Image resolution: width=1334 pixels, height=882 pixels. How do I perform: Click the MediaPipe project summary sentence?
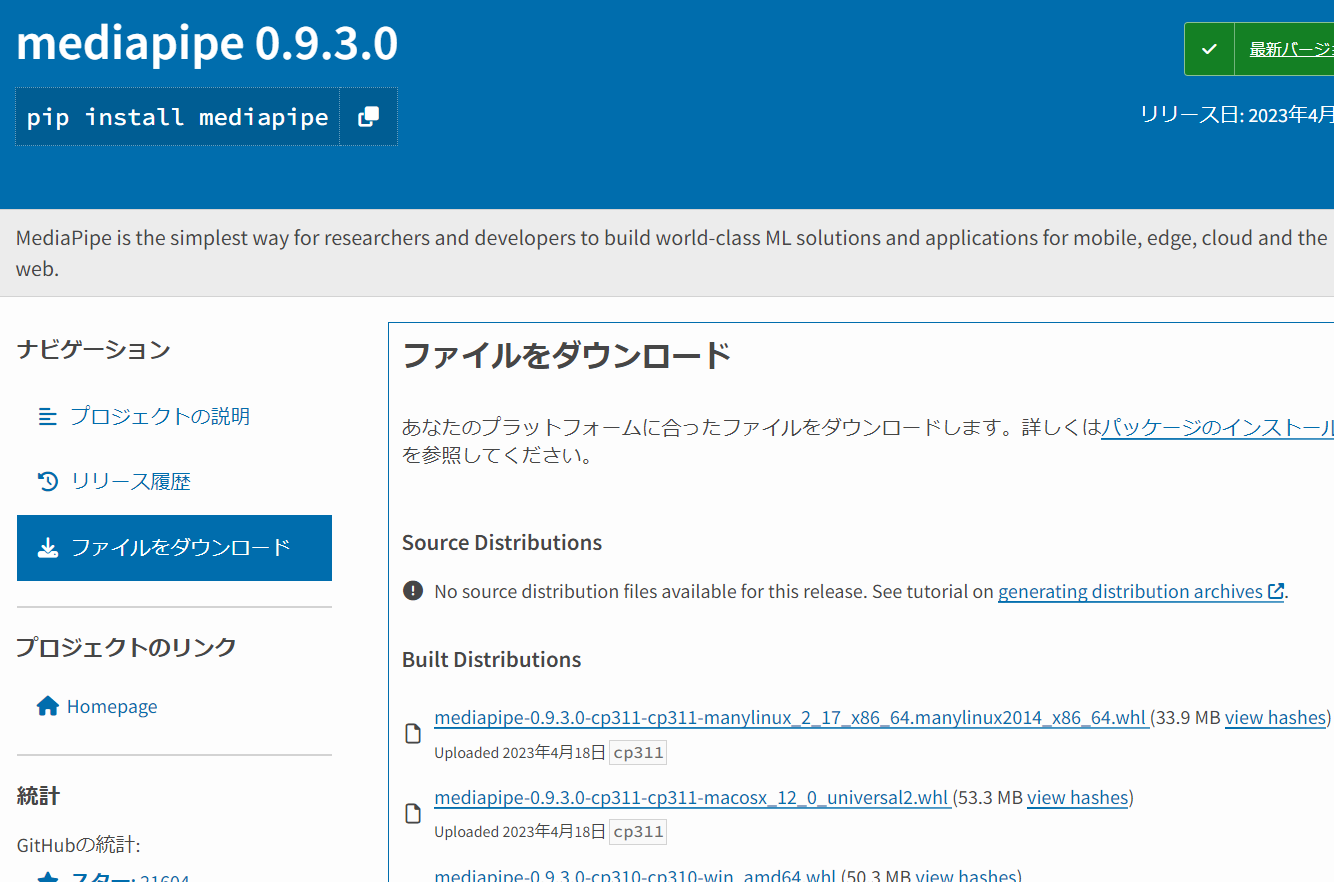point(671,253)
